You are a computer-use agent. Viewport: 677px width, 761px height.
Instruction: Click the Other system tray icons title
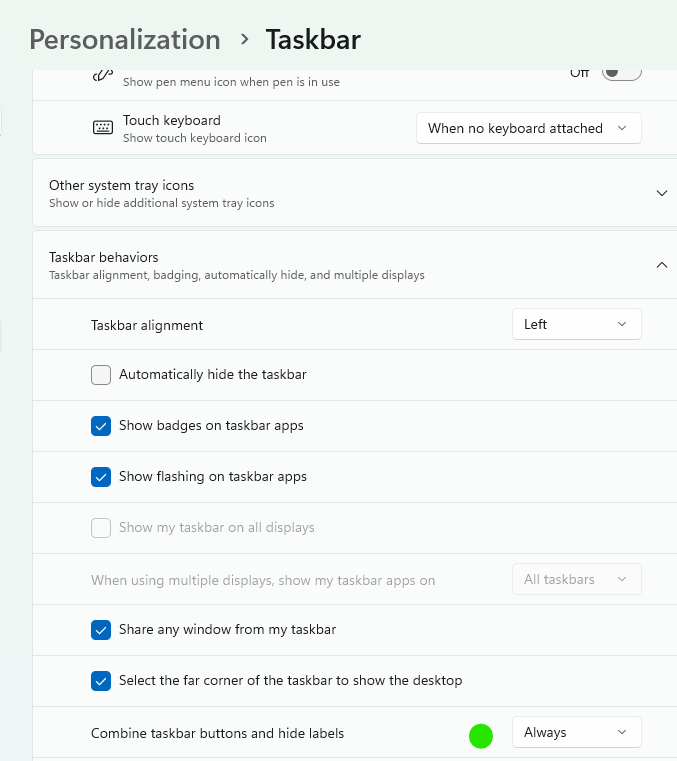pos(121,185)
